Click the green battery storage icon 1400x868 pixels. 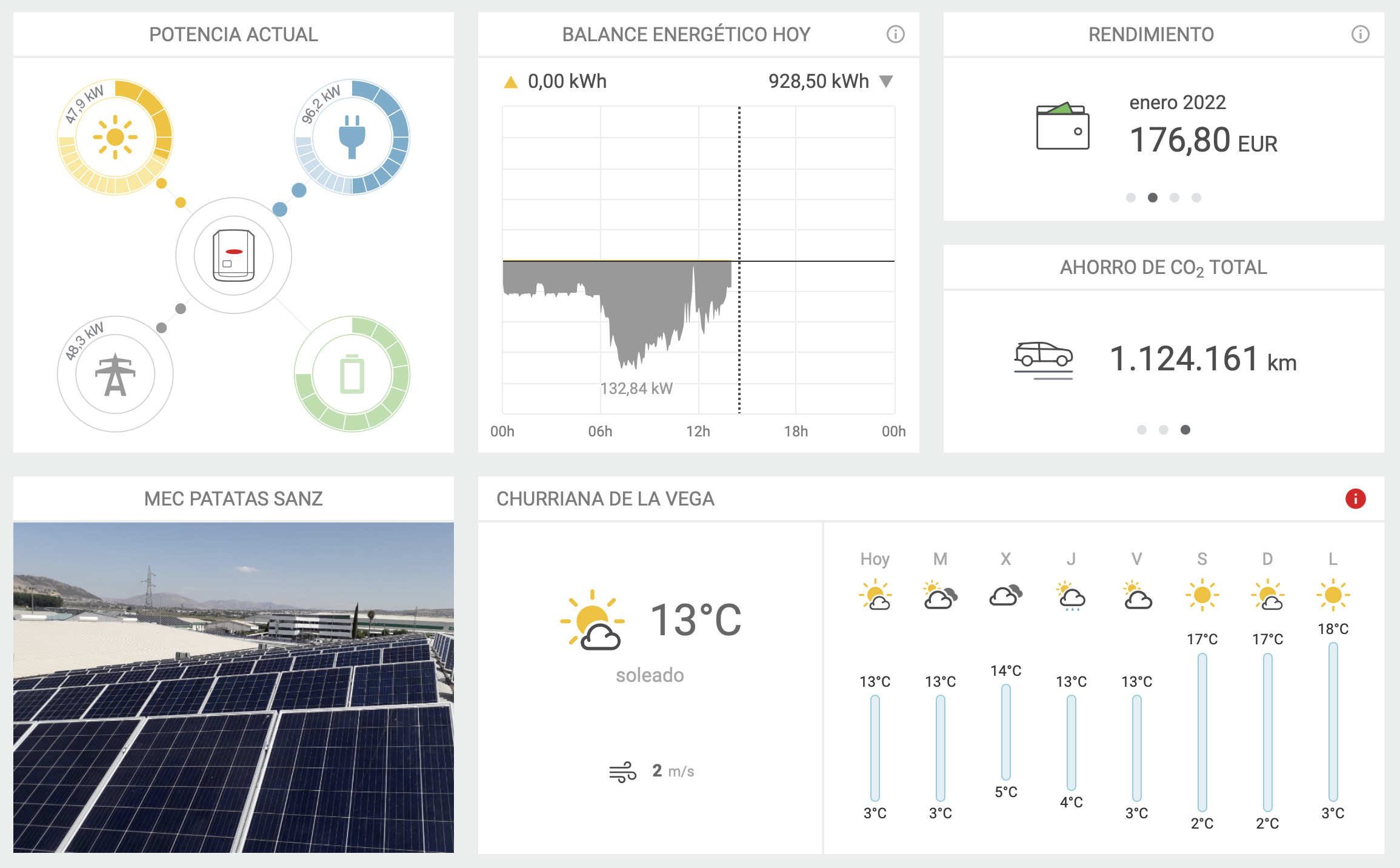pos(352,374)
